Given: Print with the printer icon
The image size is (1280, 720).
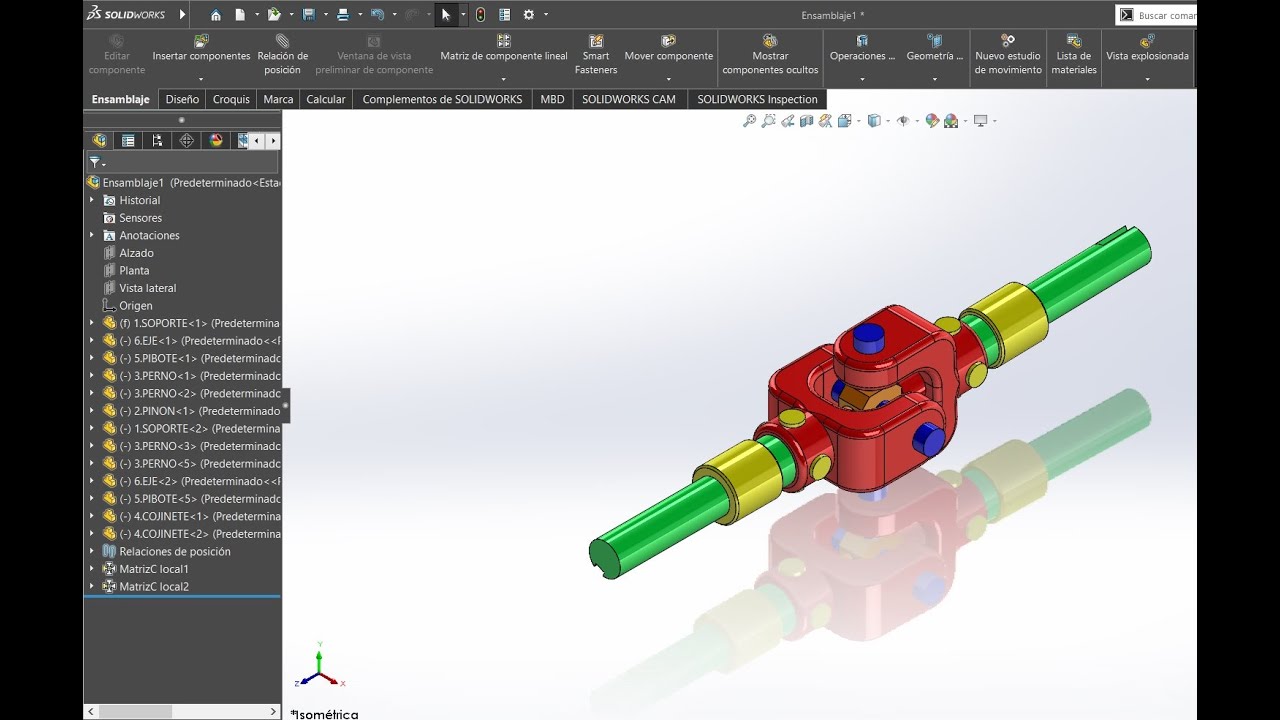Looking at the screenshot, I should point(343,15).
